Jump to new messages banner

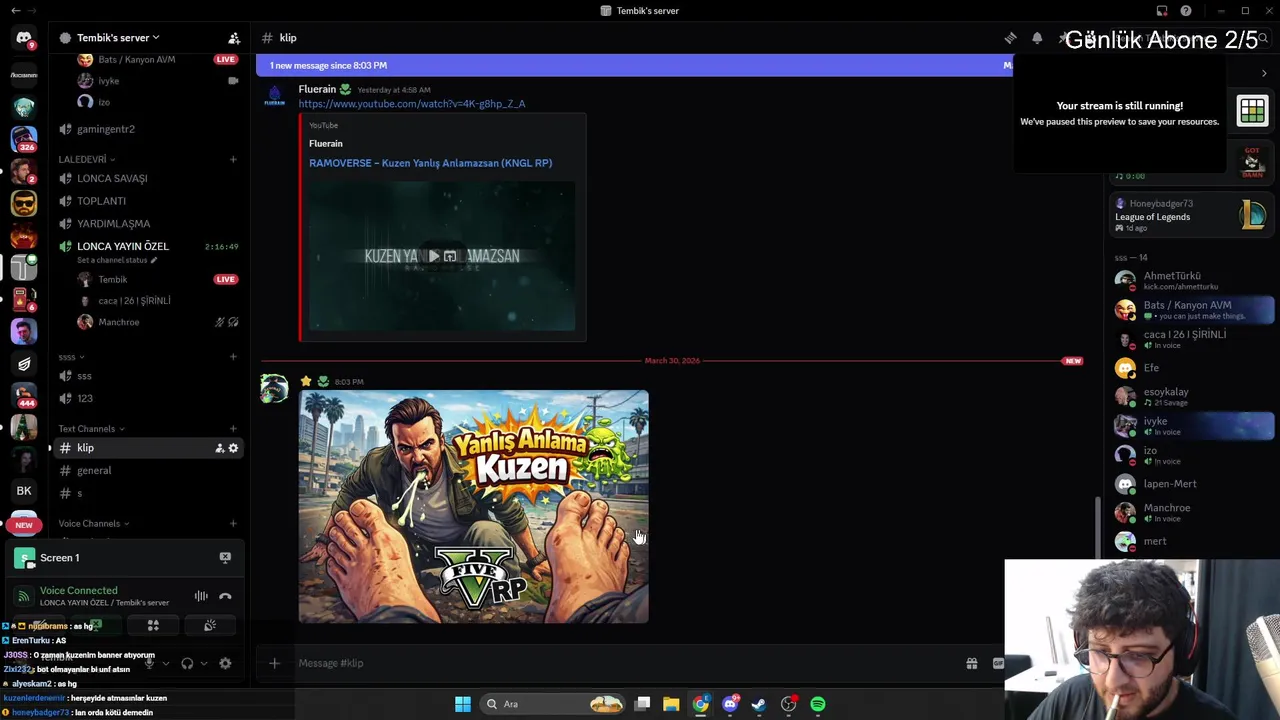[x=634, y=65]
